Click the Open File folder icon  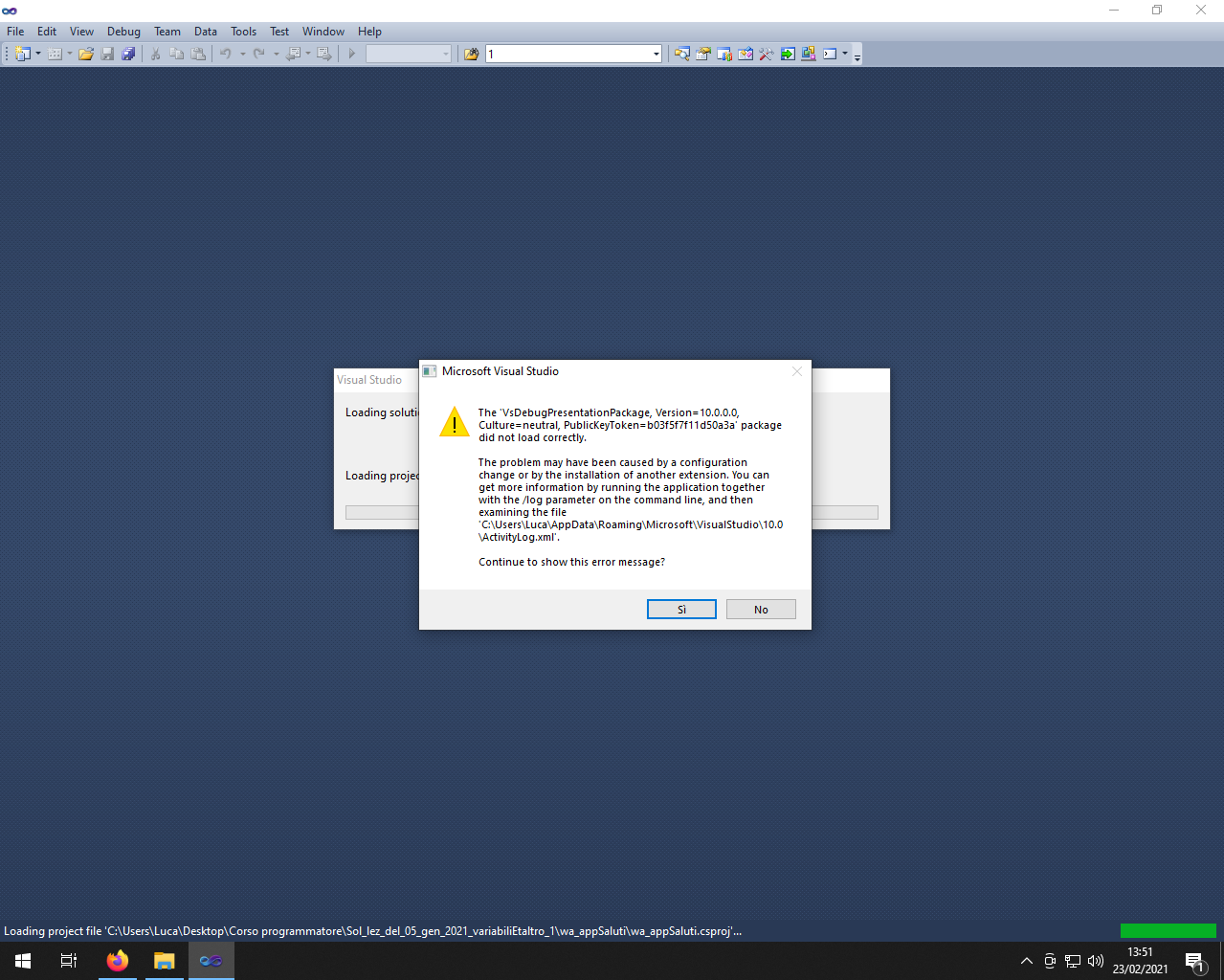tap(86, 54)
